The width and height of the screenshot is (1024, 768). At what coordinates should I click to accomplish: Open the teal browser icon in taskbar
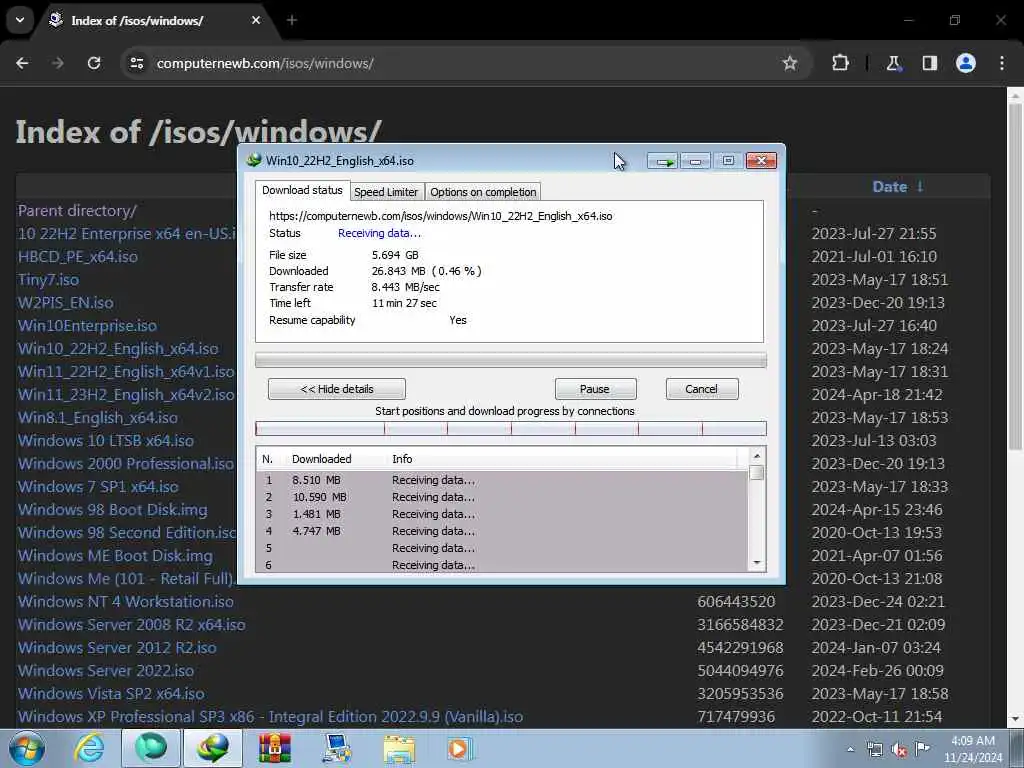[151, 748]
